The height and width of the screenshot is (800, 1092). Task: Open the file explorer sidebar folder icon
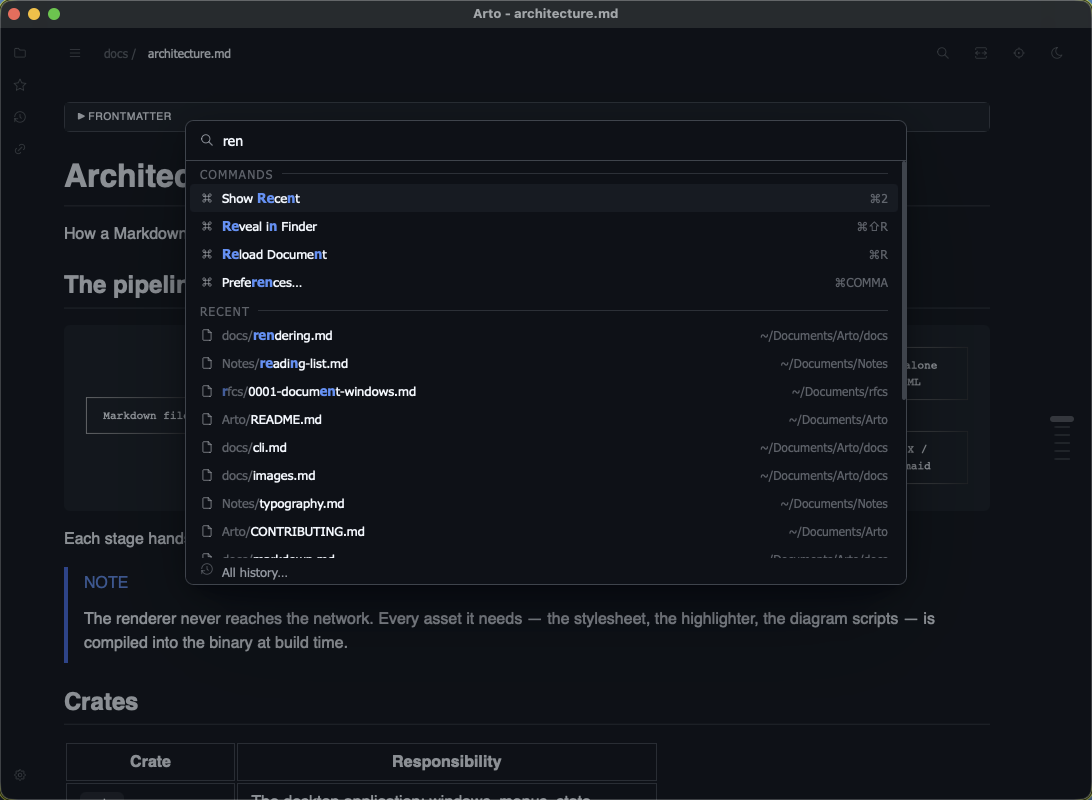(x=20, y=53)
